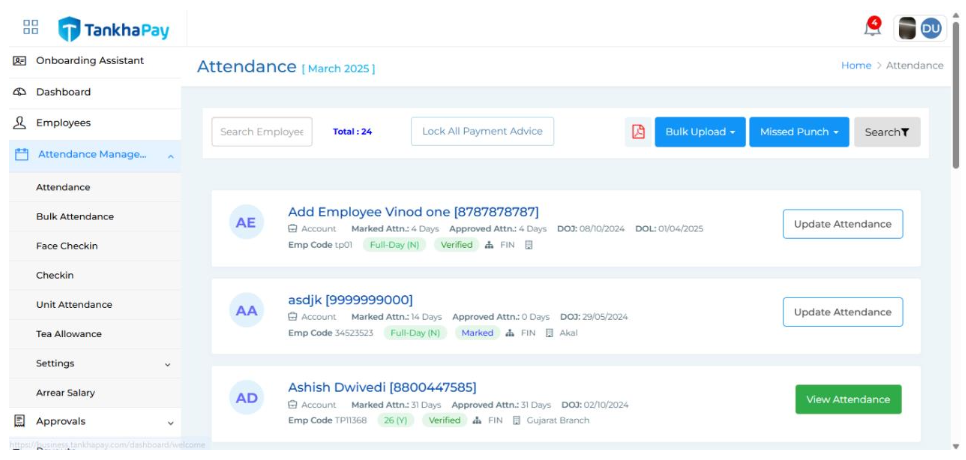This screenshot has height=460, width=966.
Task: Click the Dashboard sidebar icon
Action: pyautogui.click(x=19, y=92)
